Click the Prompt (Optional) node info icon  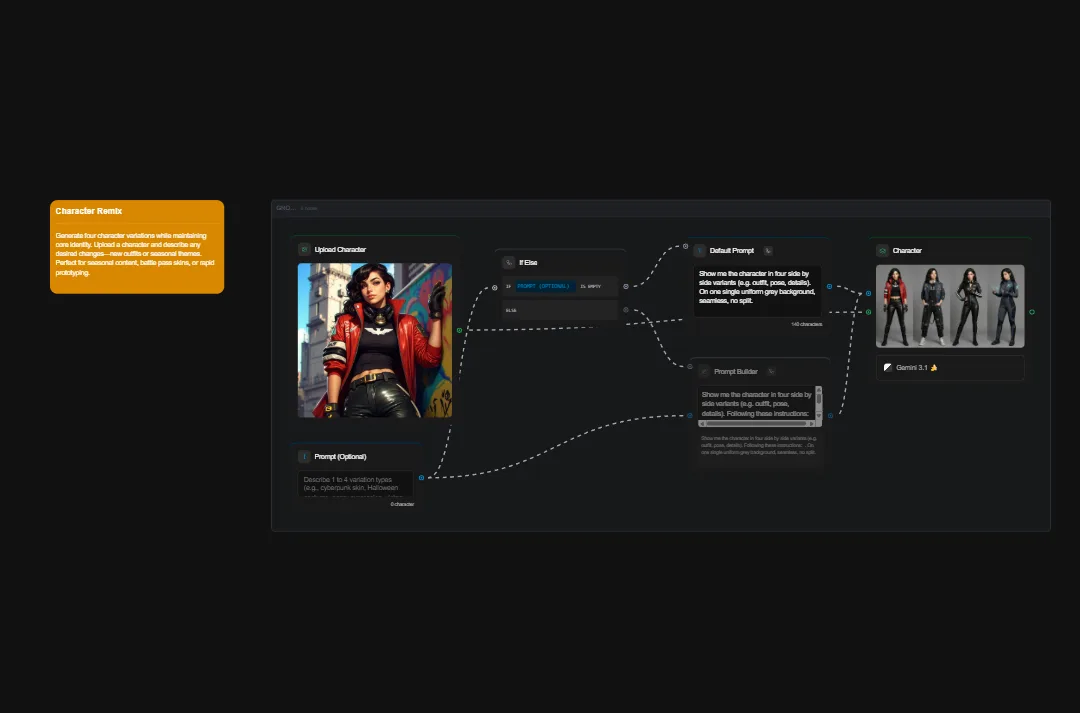point(304,456)
